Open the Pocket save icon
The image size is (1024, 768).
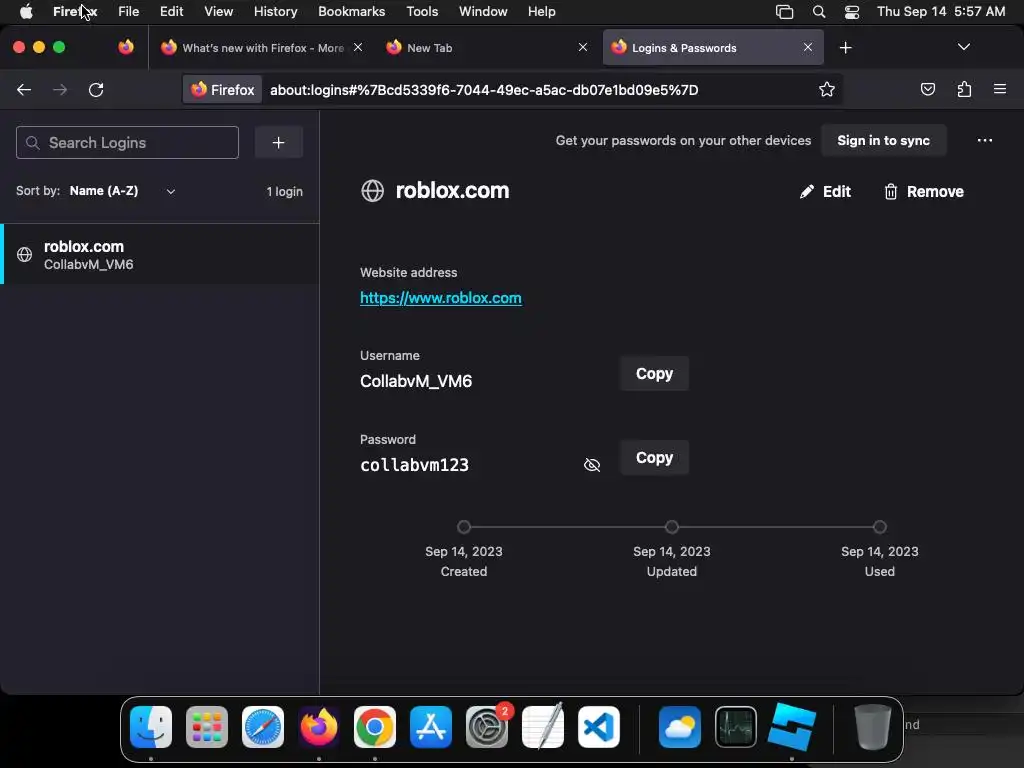click(927, 89)
